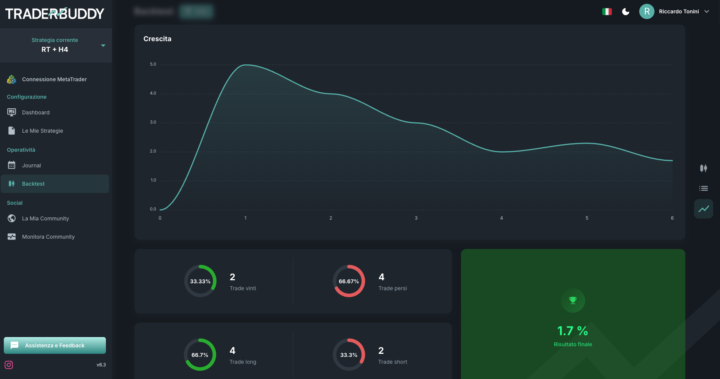Switch to candlestick chart view on right rail
Viewport: 720px width, 379px height.
pyautogui.click(x=703, y=169)
